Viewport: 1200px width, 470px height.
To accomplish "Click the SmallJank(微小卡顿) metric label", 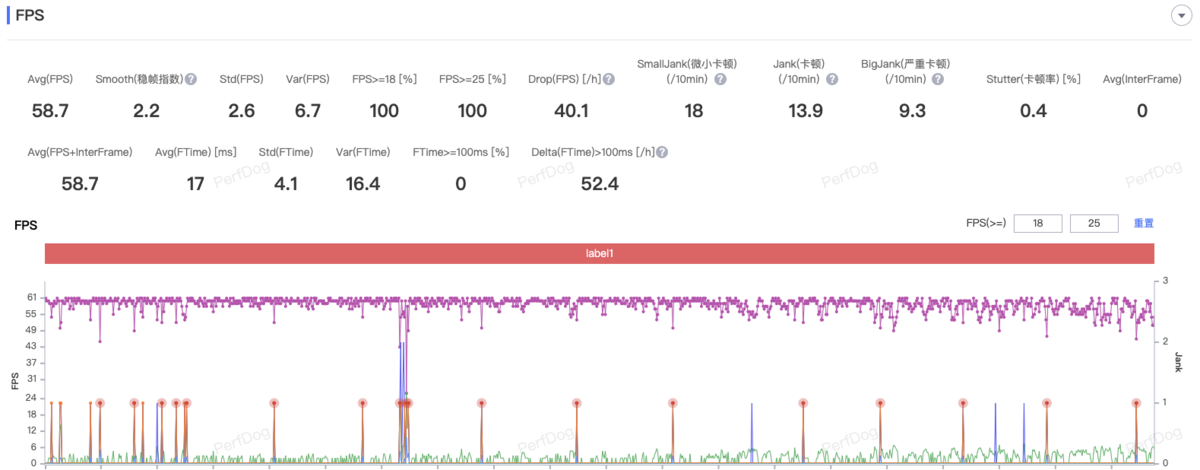I will [x=687, y=64].
